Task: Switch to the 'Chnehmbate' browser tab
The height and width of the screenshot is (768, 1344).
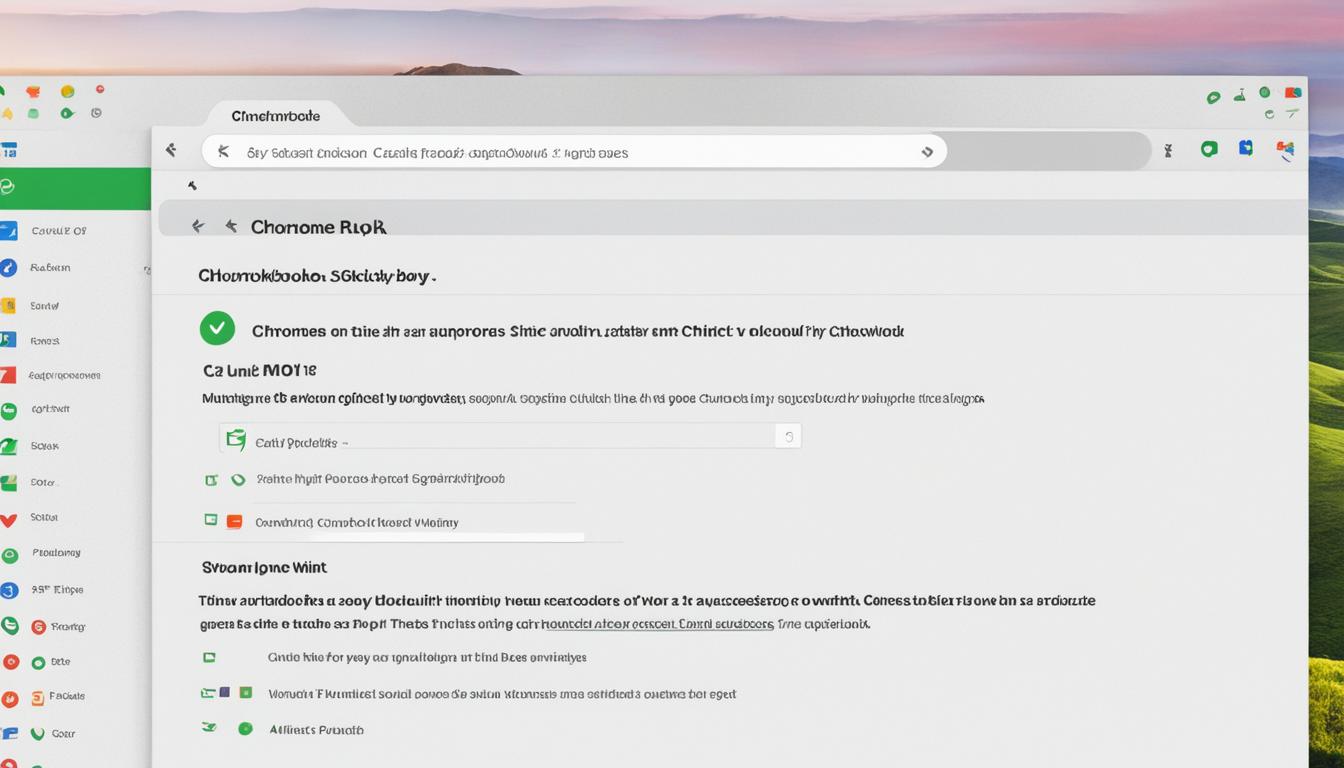Action: point(276,116)
